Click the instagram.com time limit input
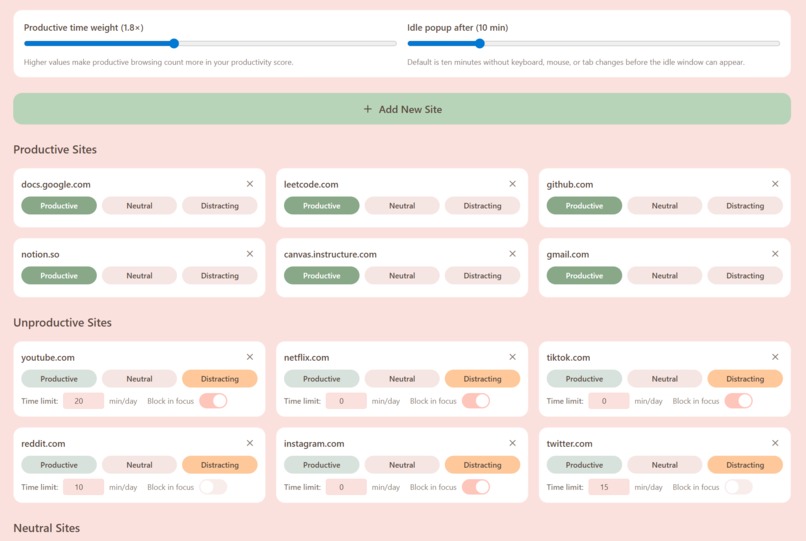Image resolution: width=806 pixels, height=541 pixels. pyautogui.click(x=346, y=488)
